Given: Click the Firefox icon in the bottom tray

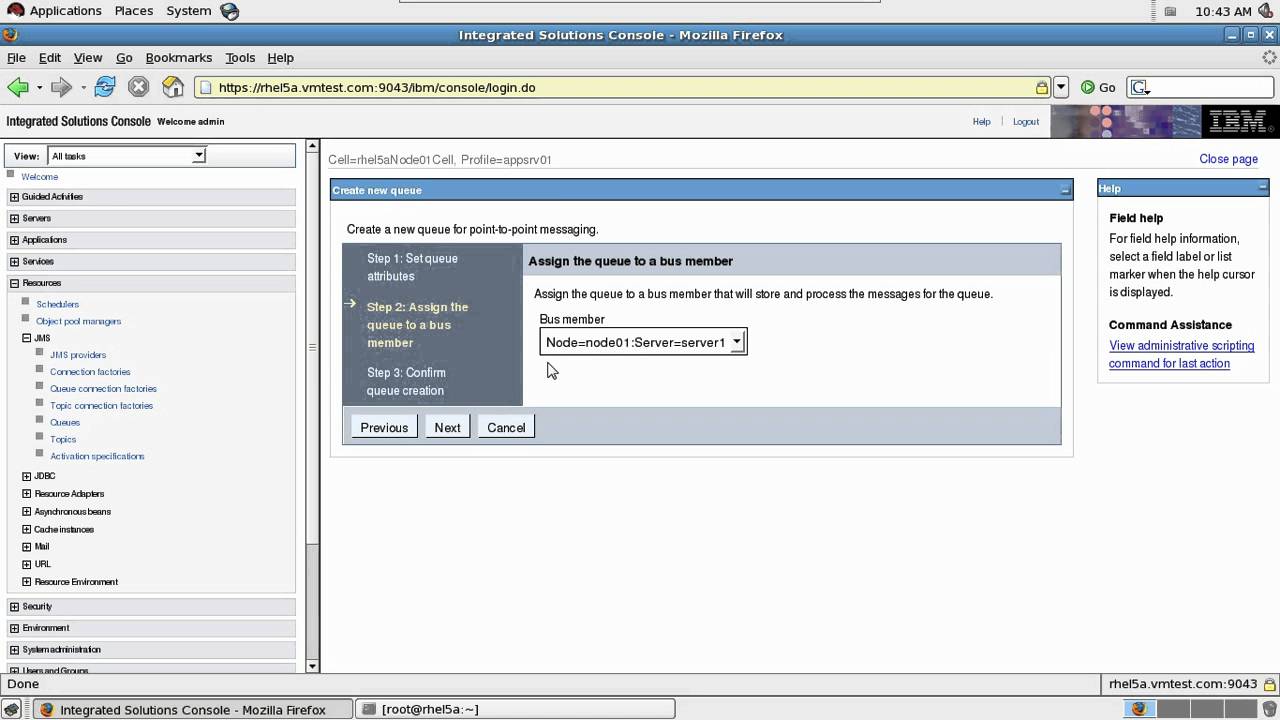Looking at the screenshot, I should pos(1138,709).
